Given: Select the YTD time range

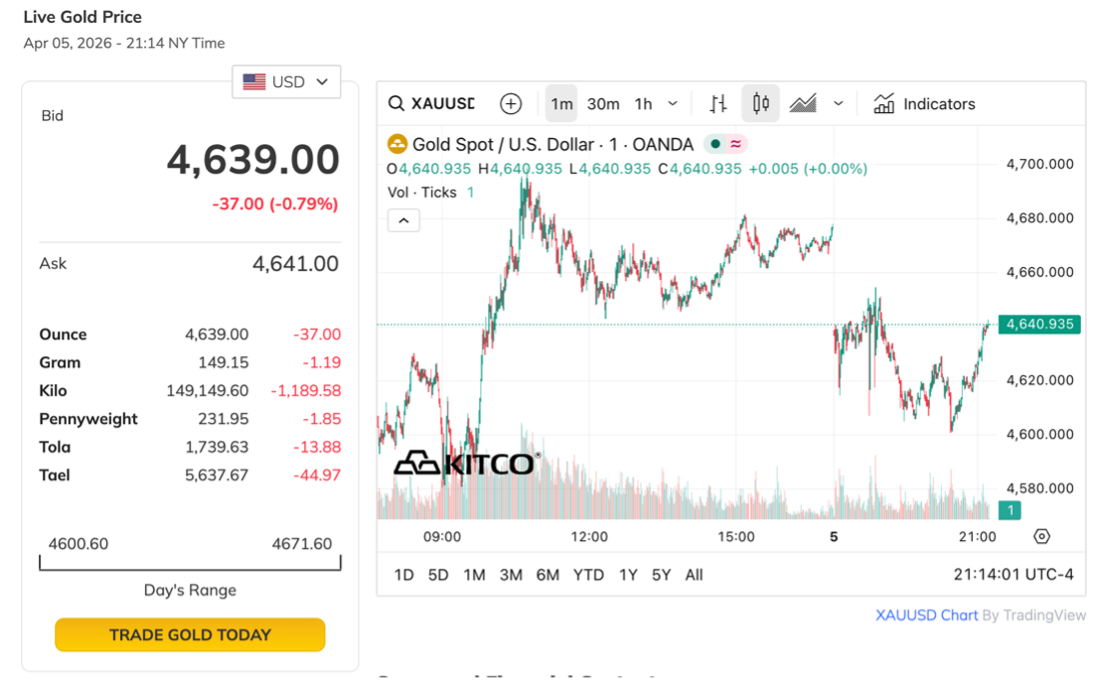Looking at the screenshot, I should tap(588, 575).
